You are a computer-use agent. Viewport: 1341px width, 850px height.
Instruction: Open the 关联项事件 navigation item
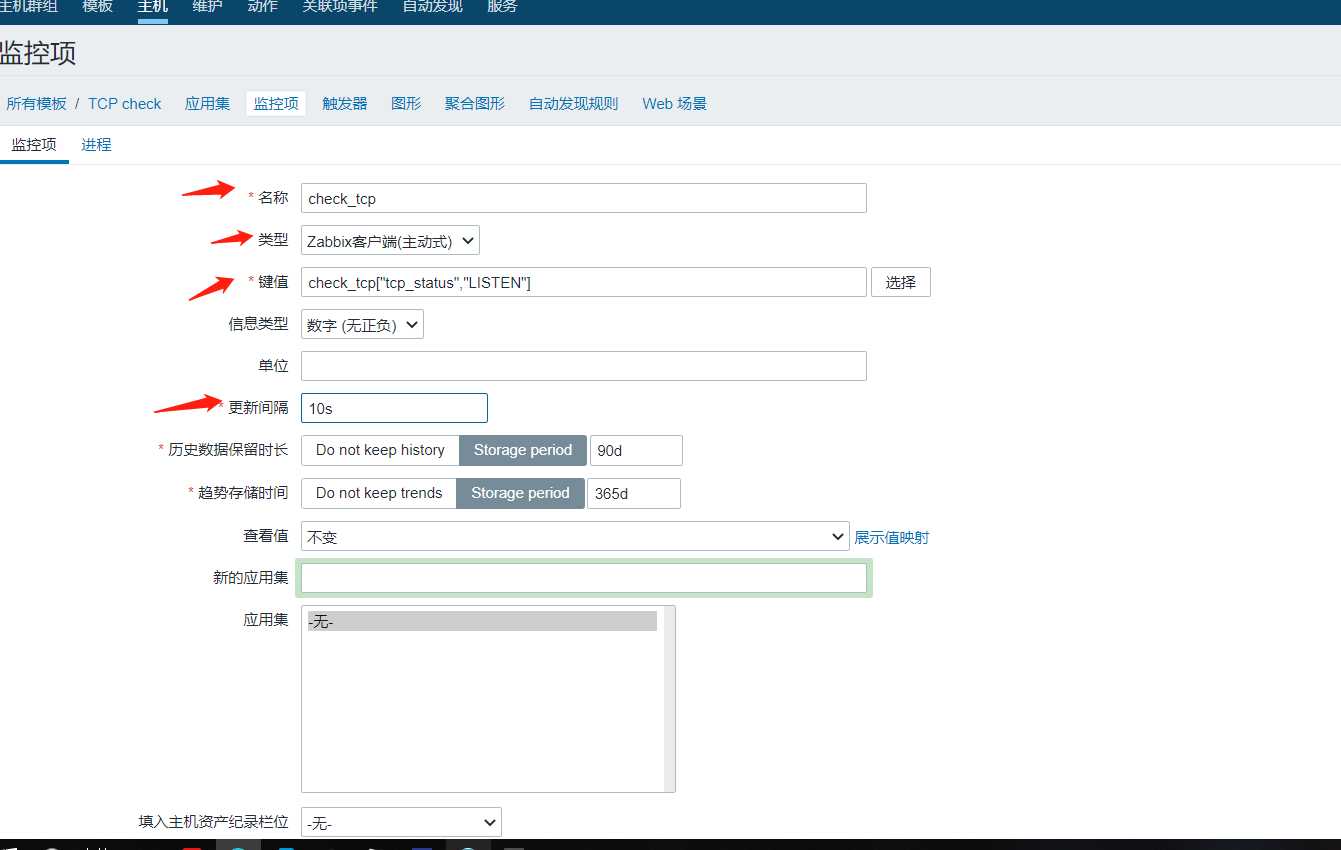(x=340, y=7)
